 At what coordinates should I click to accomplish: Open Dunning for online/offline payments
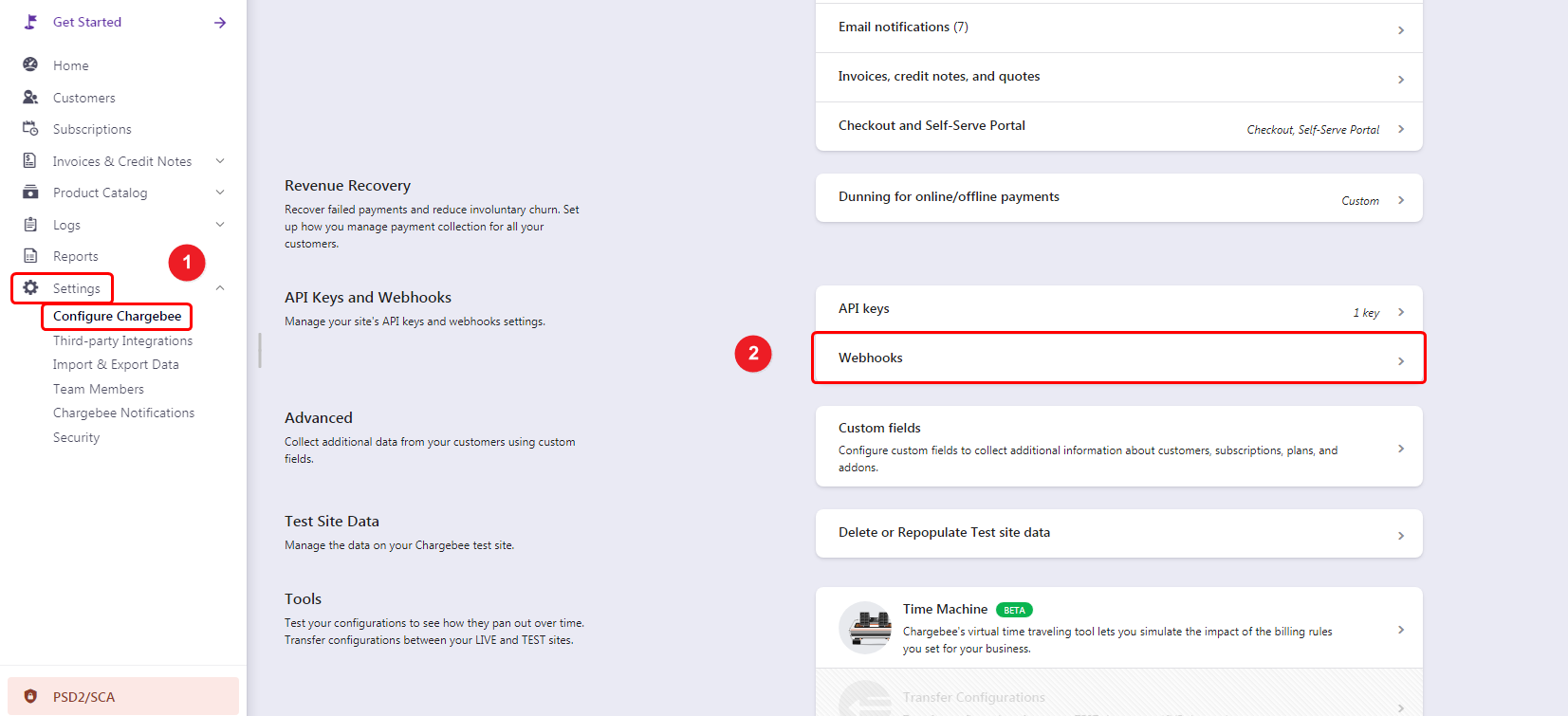[1117, 197]
